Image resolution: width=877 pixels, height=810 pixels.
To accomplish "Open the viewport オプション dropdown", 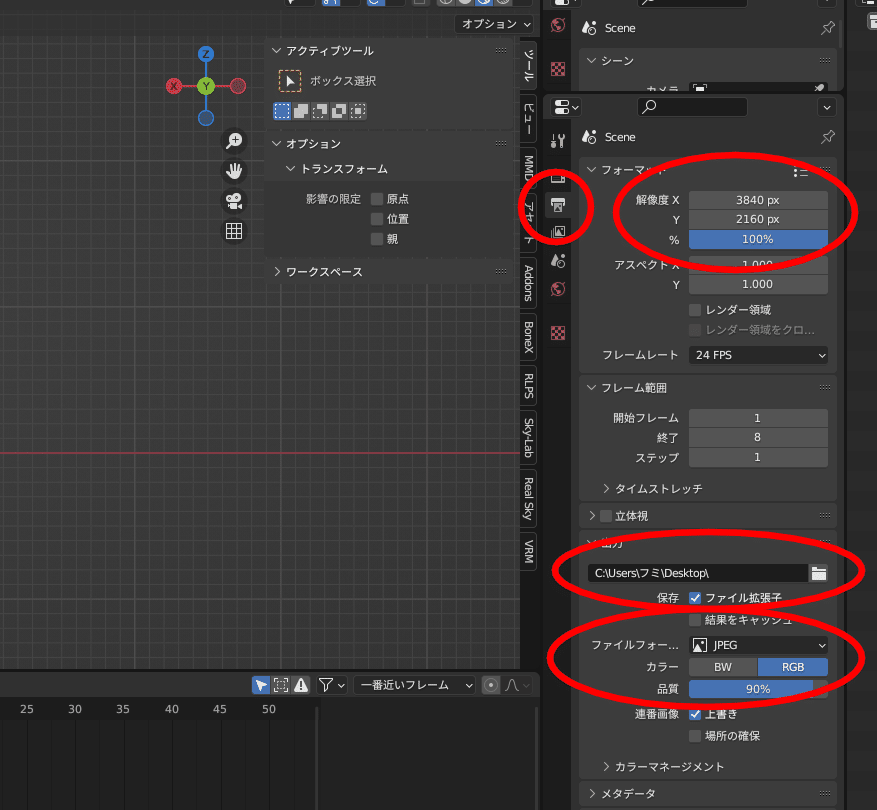I will pyautogui.click(x=494, y=24).
